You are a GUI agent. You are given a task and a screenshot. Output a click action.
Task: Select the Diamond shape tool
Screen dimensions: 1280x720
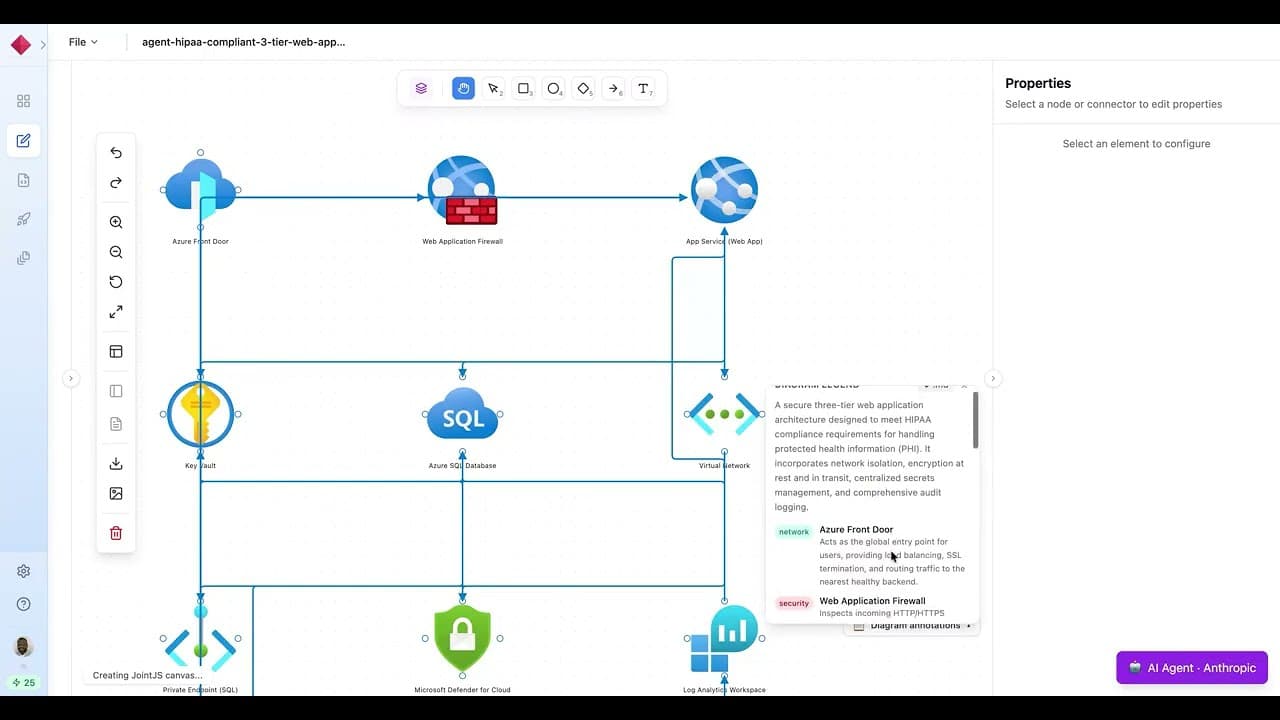[x=584, y=88]
